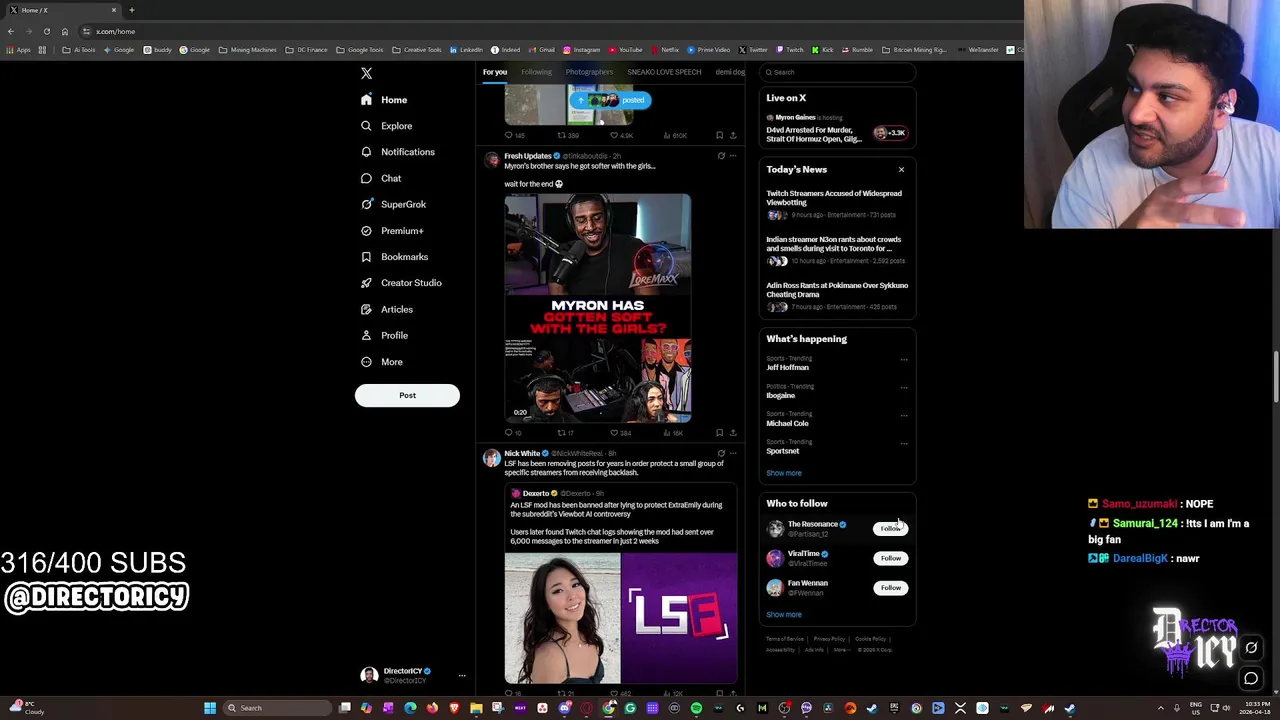
Task: Open Nick White's profile avatar
Action: coord(491,458)
